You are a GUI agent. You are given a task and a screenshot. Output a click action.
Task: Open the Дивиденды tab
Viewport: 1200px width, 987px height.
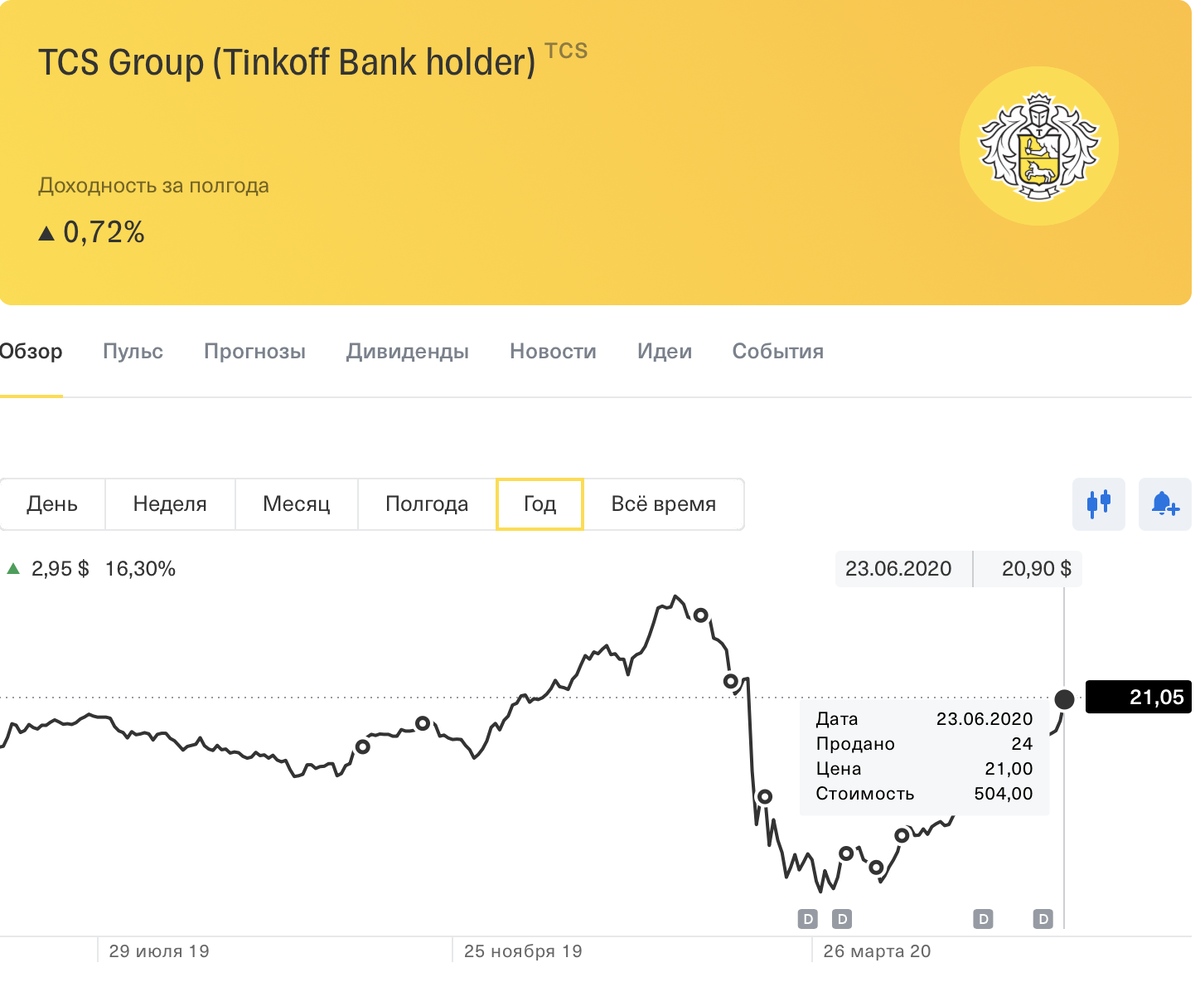[x=408, y=351]
